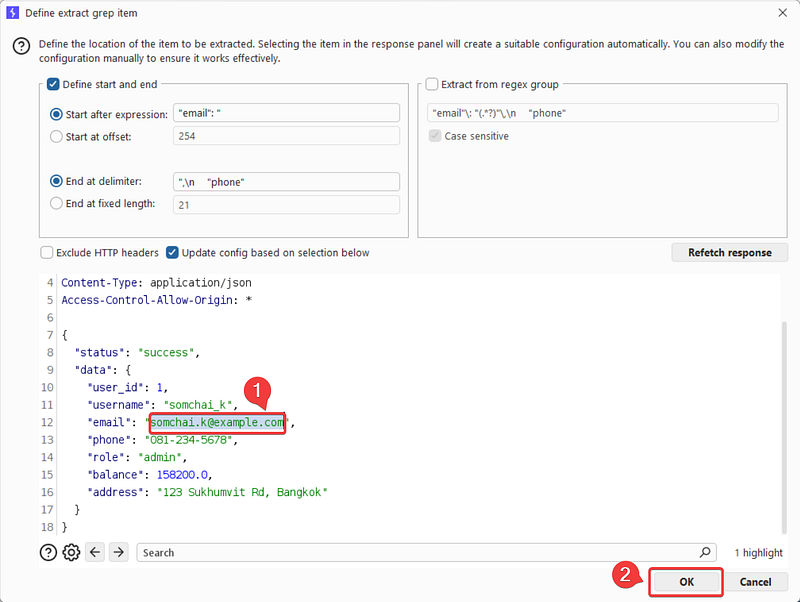This screenshot has height=602, width=800.
Task: Go to next search match arrow
Action: tap(118, 552)
